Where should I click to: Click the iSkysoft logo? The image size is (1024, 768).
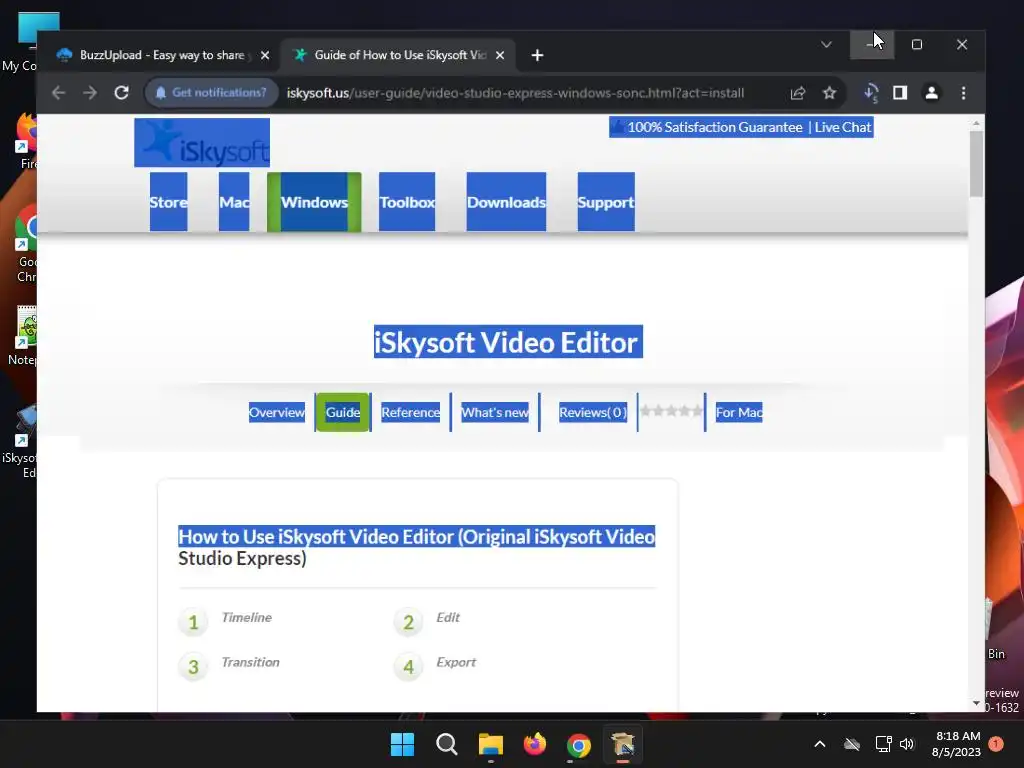pos(202,142)
